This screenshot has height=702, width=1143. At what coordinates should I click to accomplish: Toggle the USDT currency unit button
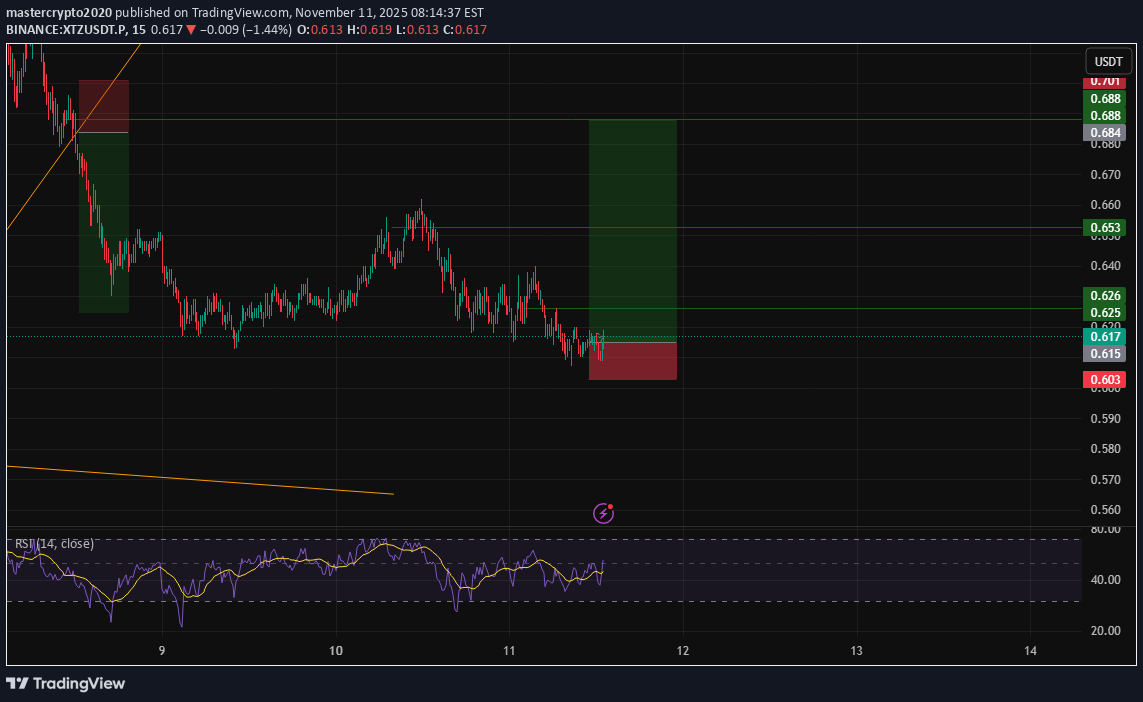[1108, 61]
